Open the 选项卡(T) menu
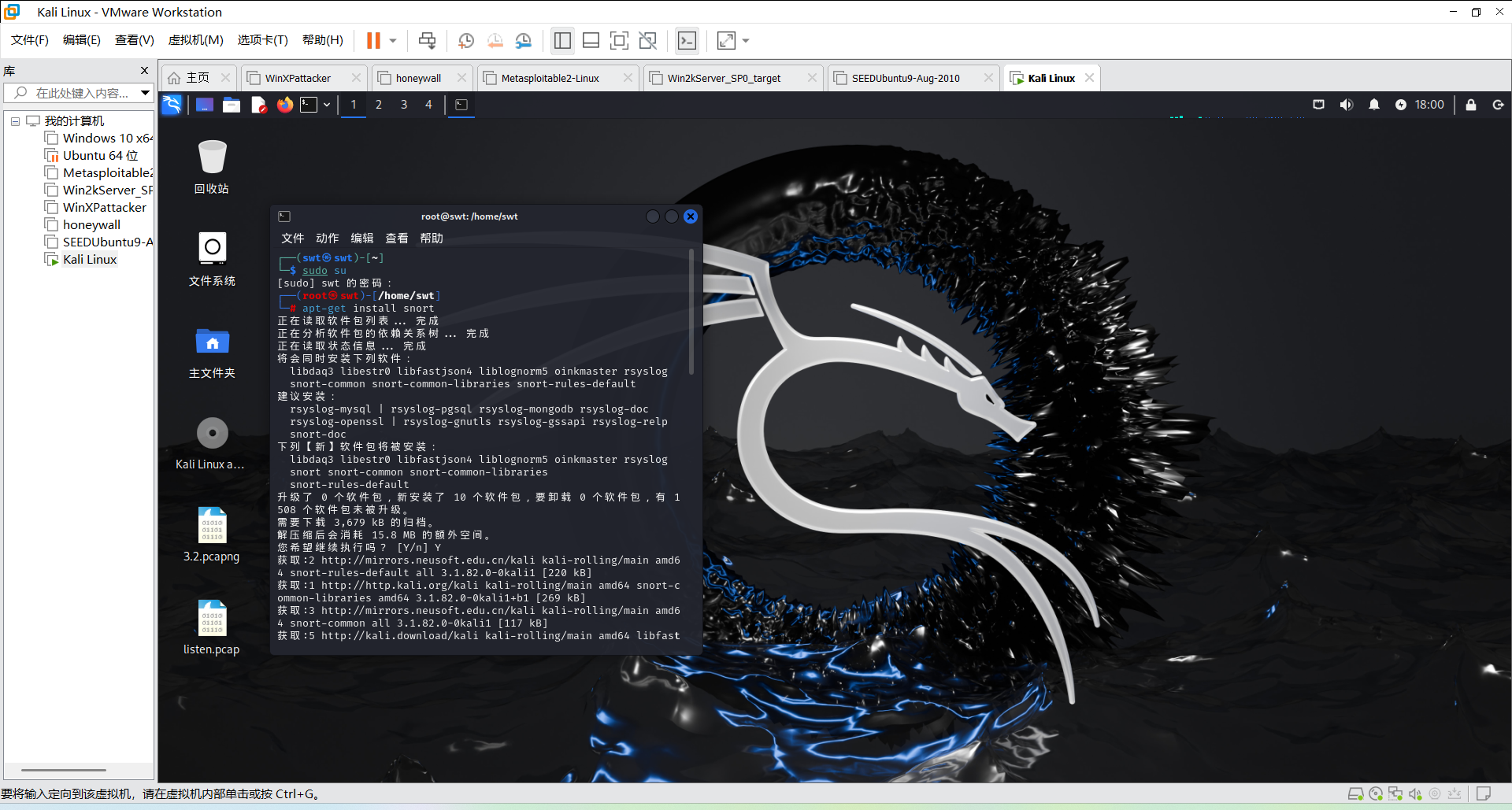1512x810 pixels. coord(263,40)
